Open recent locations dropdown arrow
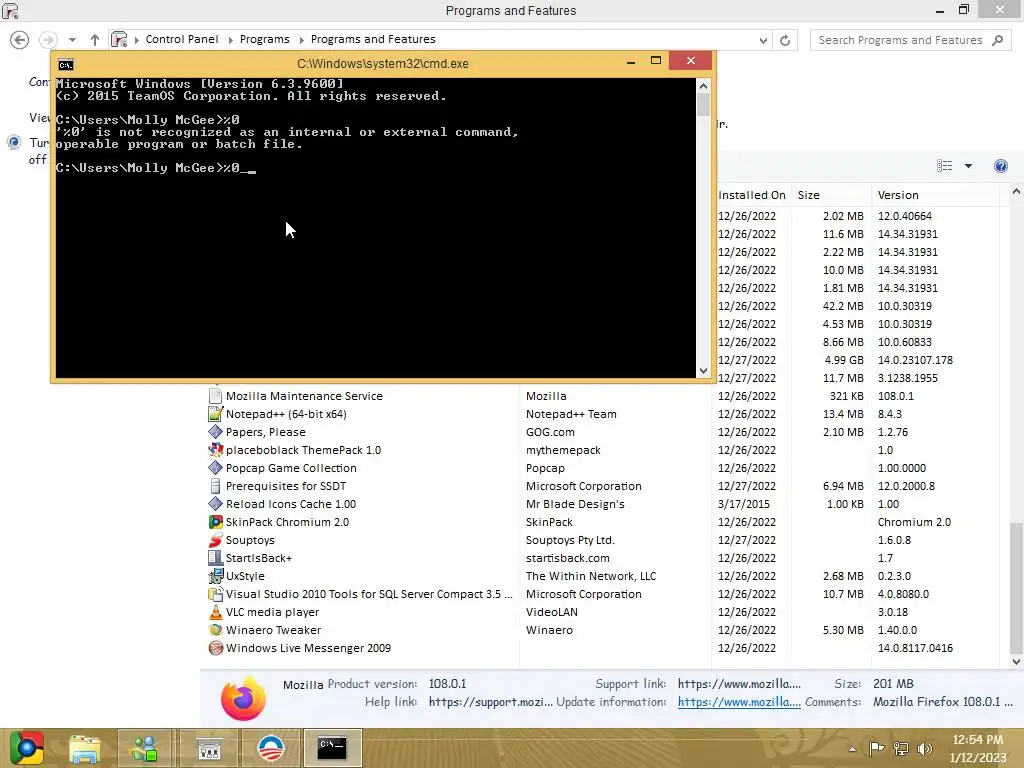Screen dimensions: 1024x768 click(x=72, y=40)
